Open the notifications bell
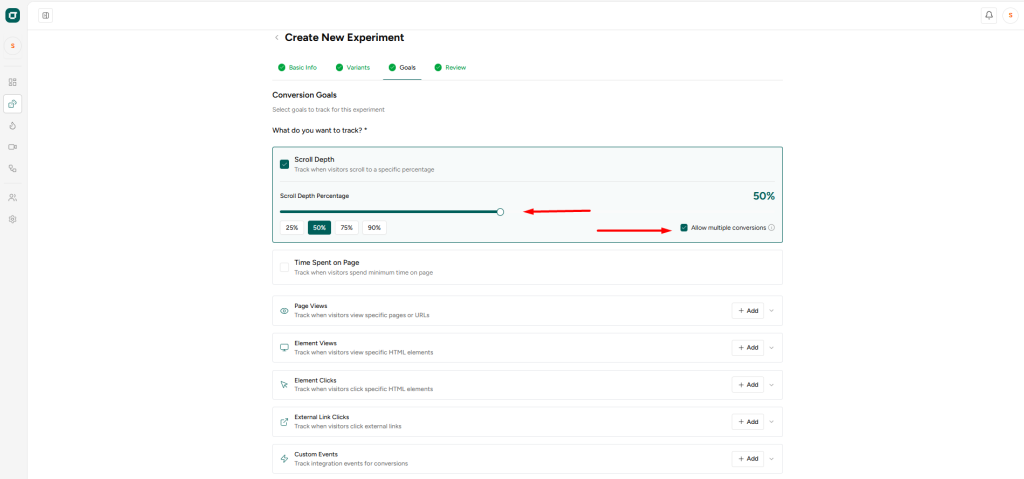The image size is (1024, 479). 989,15
